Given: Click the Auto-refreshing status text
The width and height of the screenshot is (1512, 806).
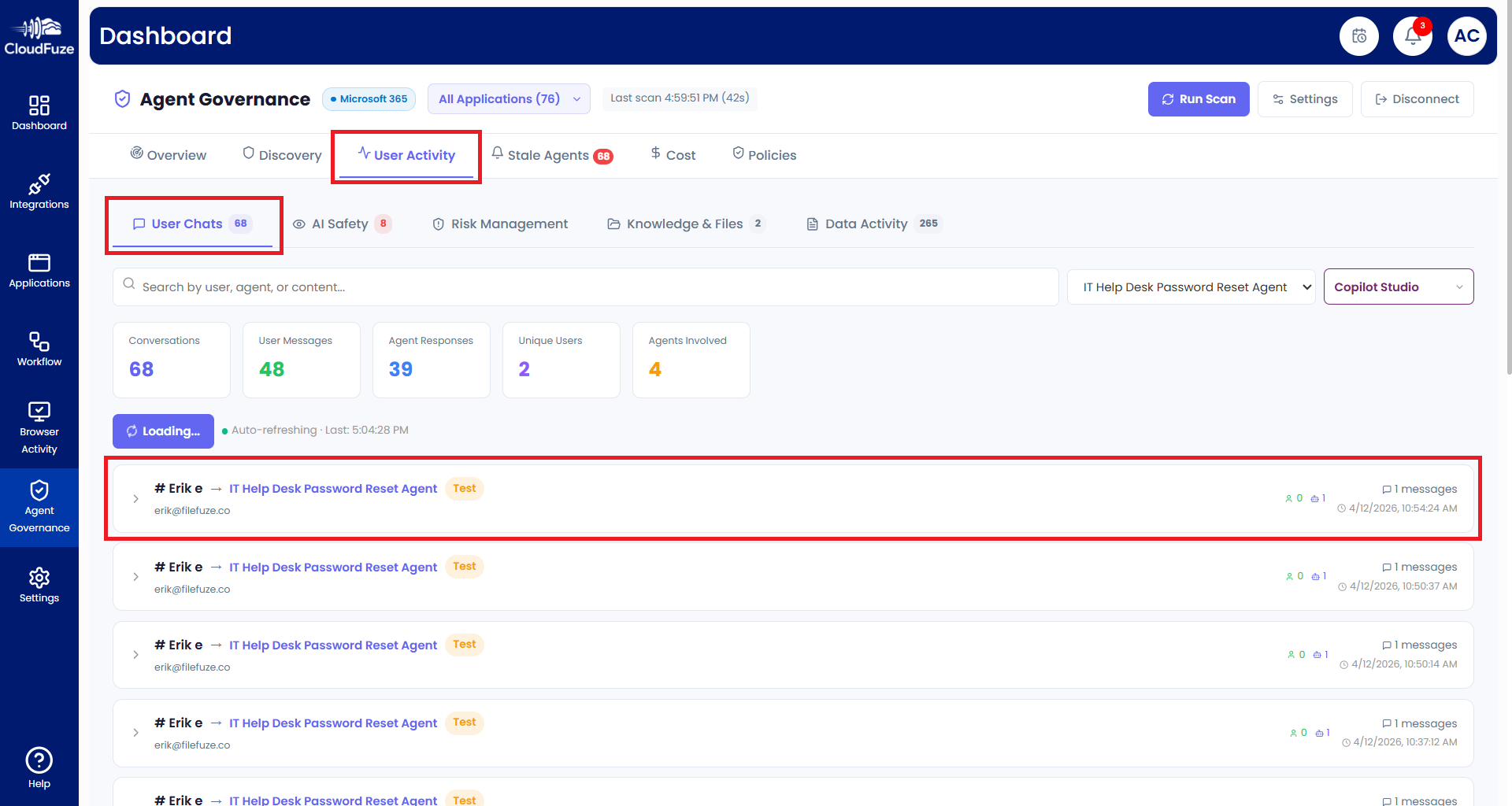Looking at the screenshot, I should point(320,431).
